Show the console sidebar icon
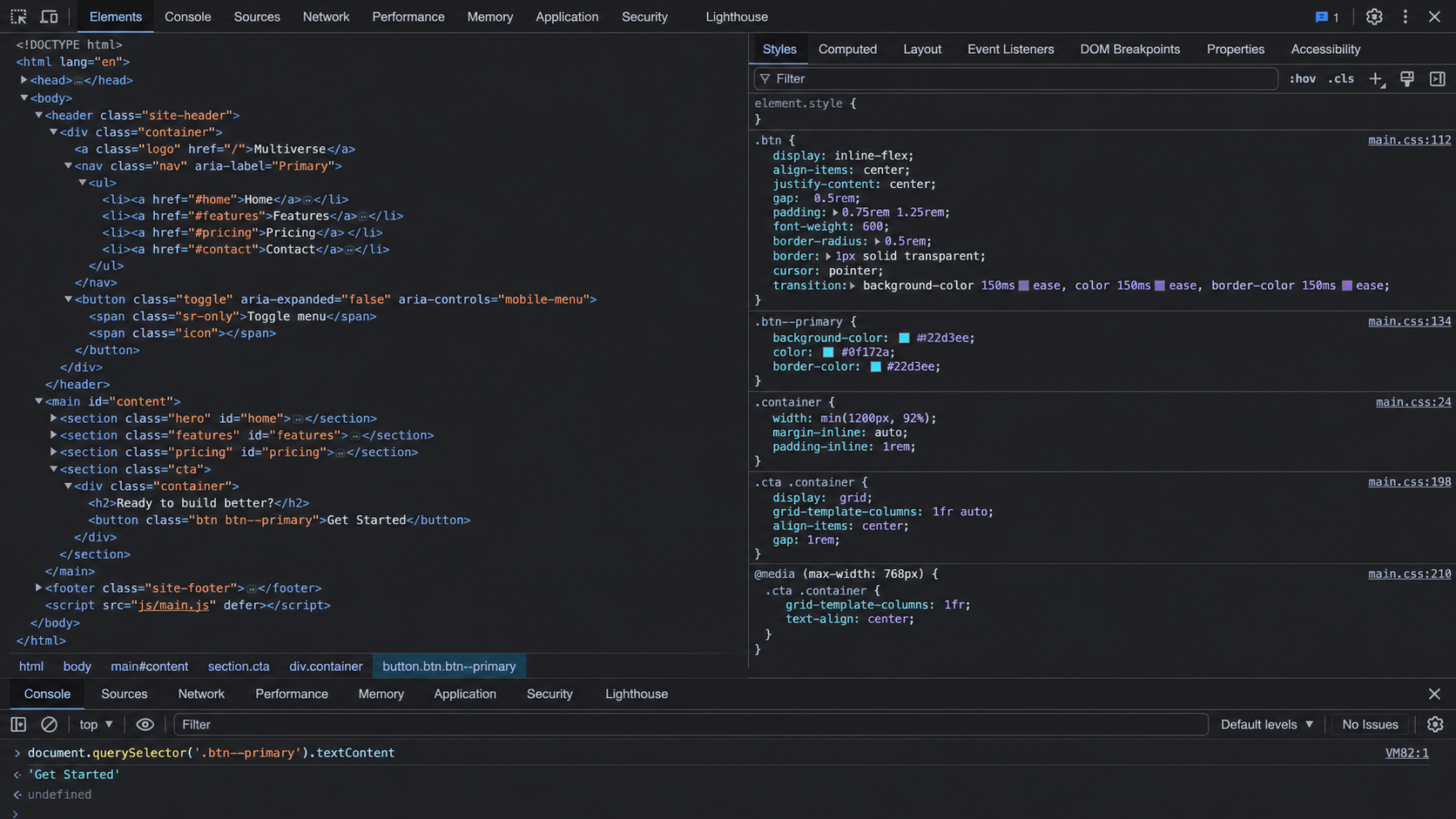The width and height of the screenshot is (1456, 819). (x=18, y=724)
